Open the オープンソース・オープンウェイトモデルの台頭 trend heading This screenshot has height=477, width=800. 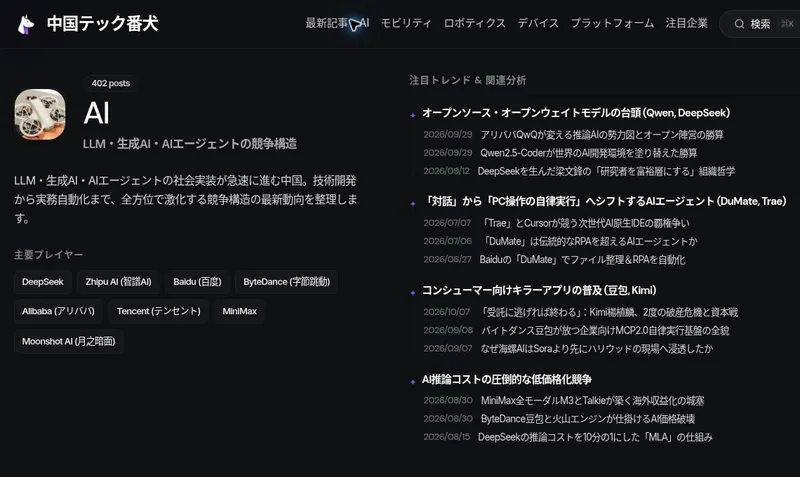click(576, 113)
